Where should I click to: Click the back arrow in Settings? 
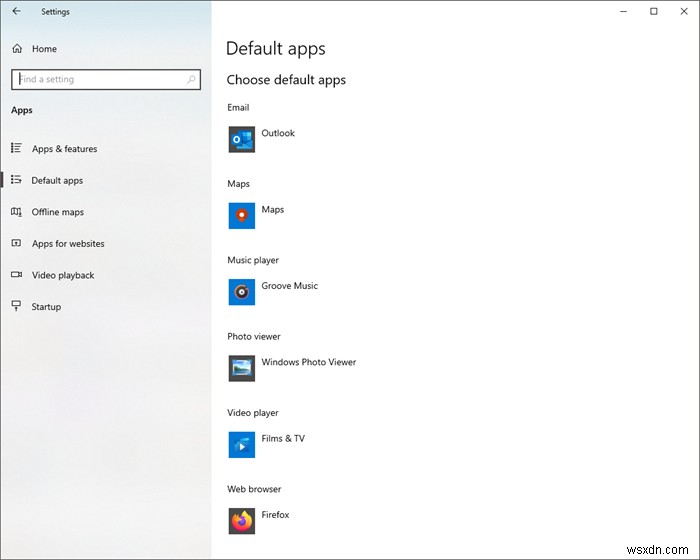pos(17,11)
